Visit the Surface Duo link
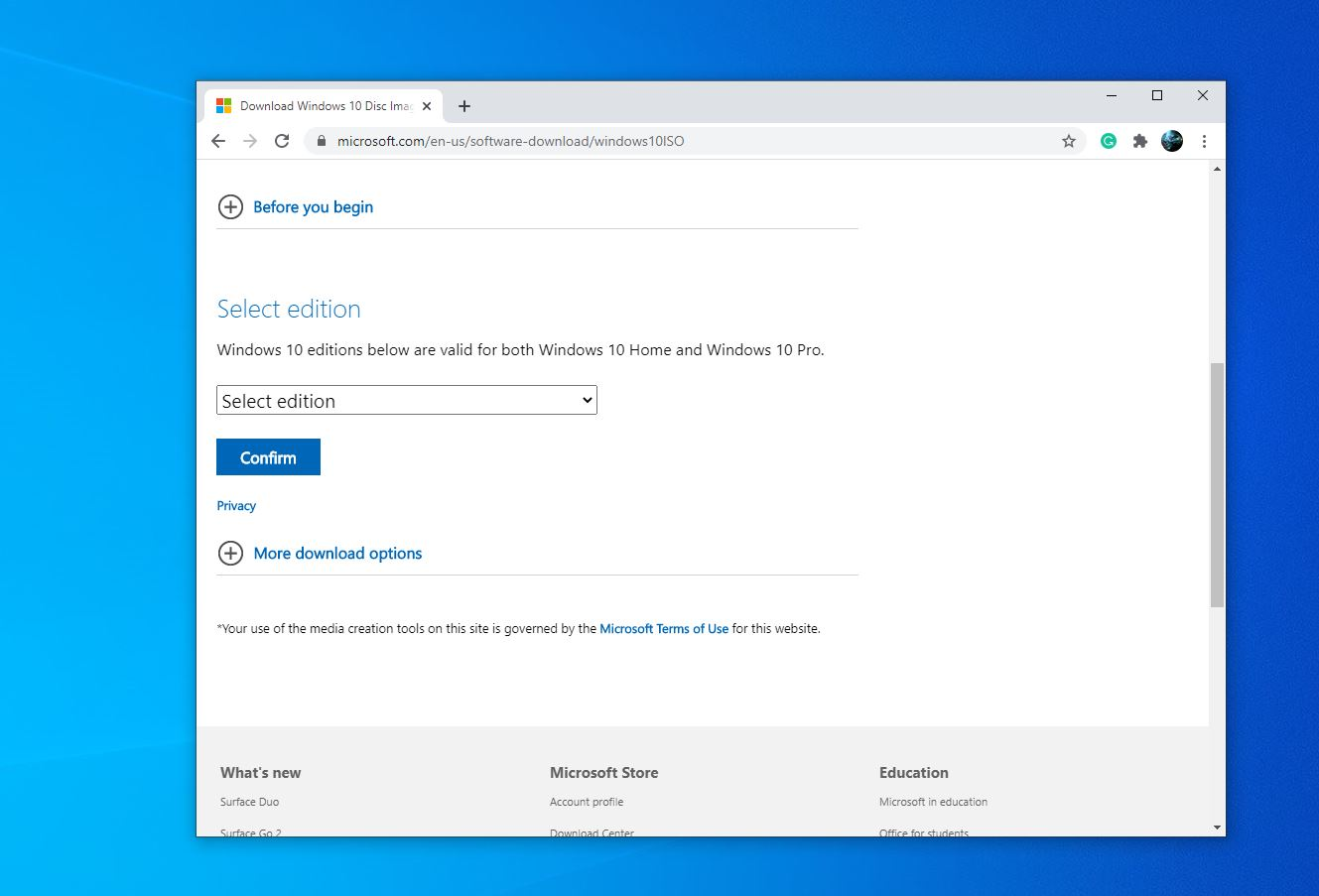The image size is (1319, 896). [249, 801]
